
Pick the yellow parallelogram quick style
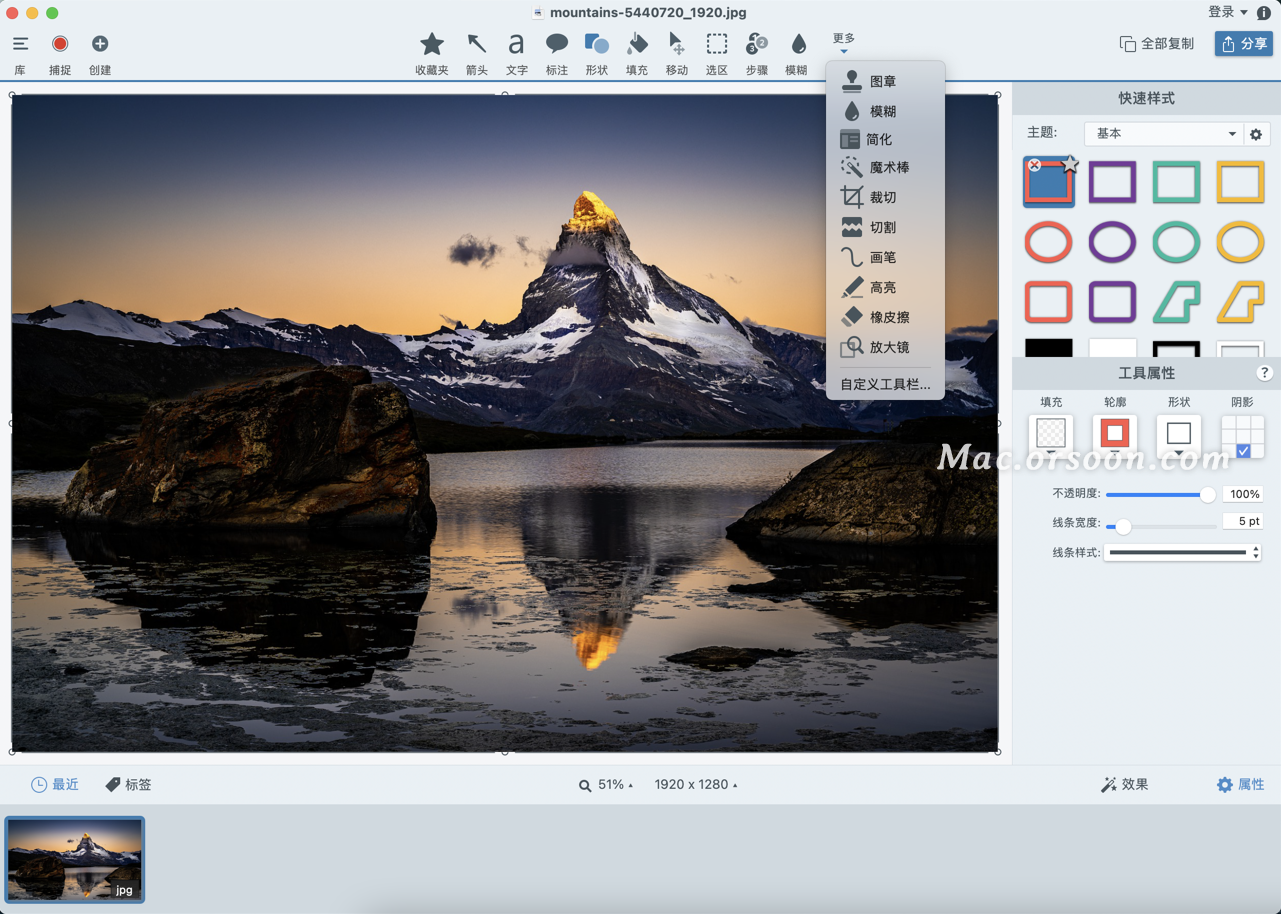click(x=1240, y=301)
